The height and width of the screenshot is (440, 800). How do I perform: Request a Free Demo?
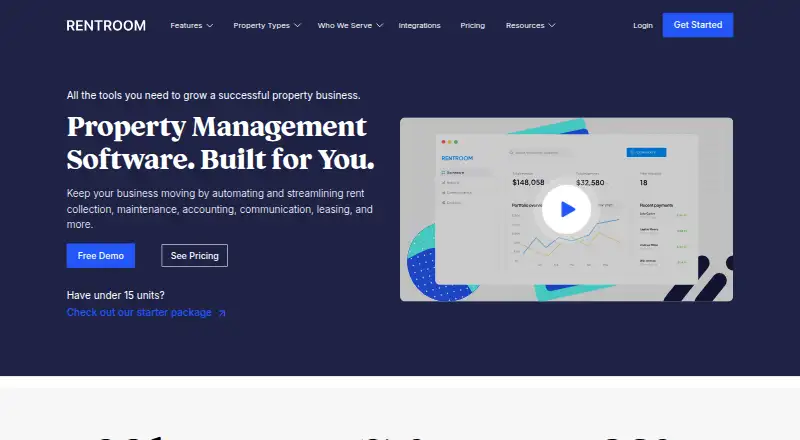point(101,256)
